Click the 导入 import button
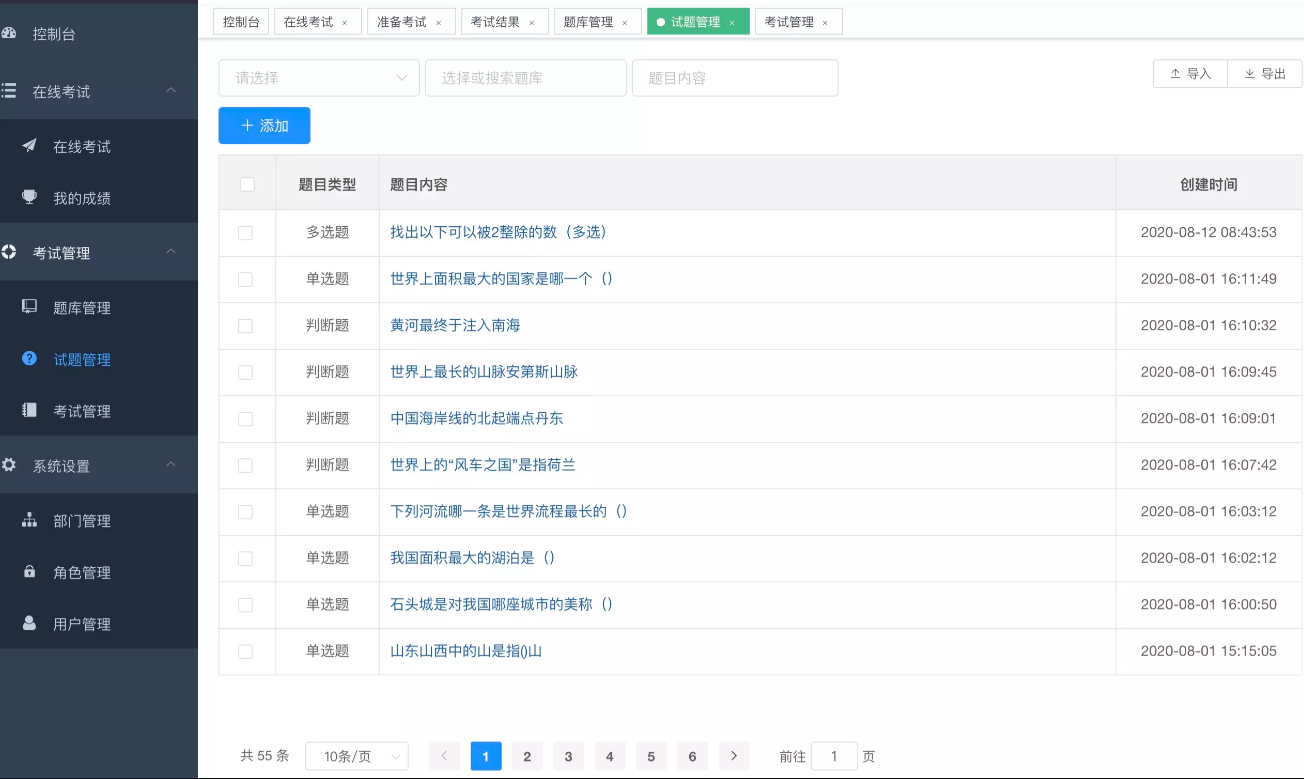 click(1190, 74)
